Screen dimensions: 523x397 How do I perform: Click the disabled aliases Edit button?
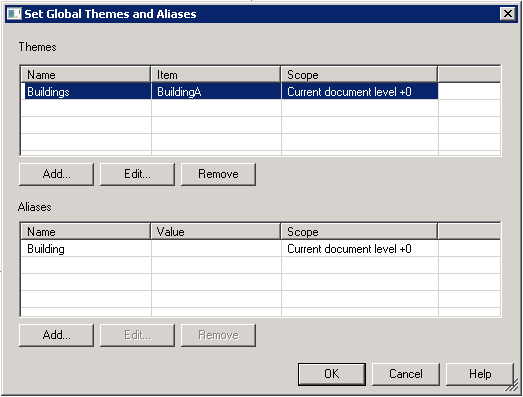coord(137,335)
